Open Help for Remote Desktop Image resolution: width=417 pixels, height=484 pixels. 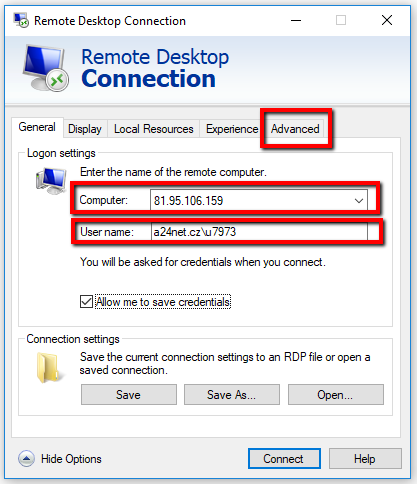[365, 459]
